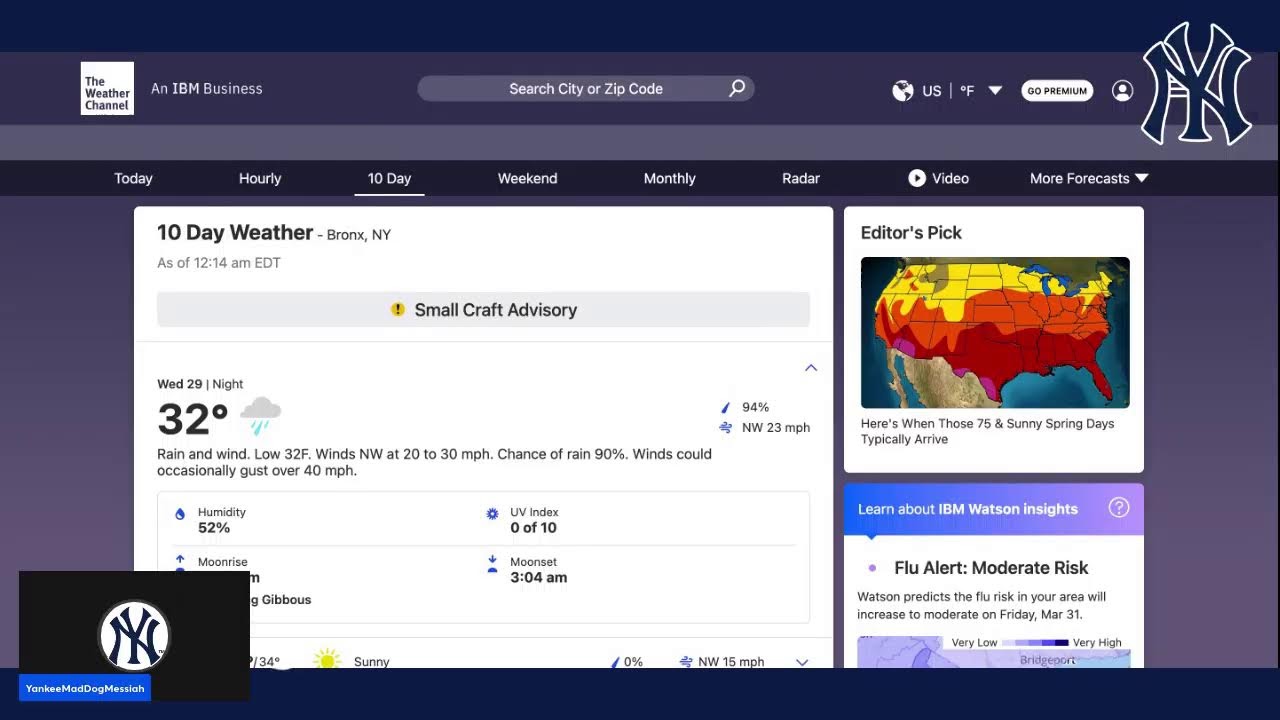Collapse the Wed 29 Night details chevron

pyautogui.click(x=811, y=367)
